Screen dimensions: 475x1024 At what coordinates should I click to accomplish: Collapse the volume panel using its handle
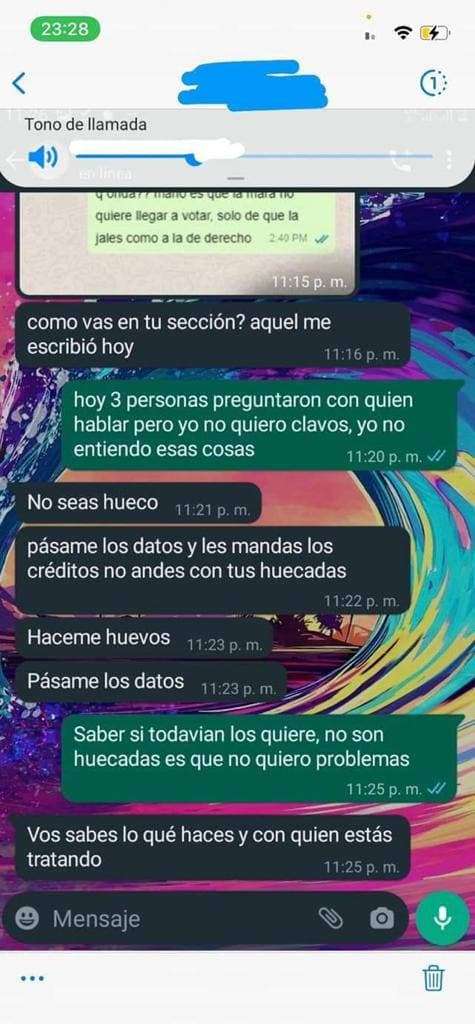coord(237,178)
